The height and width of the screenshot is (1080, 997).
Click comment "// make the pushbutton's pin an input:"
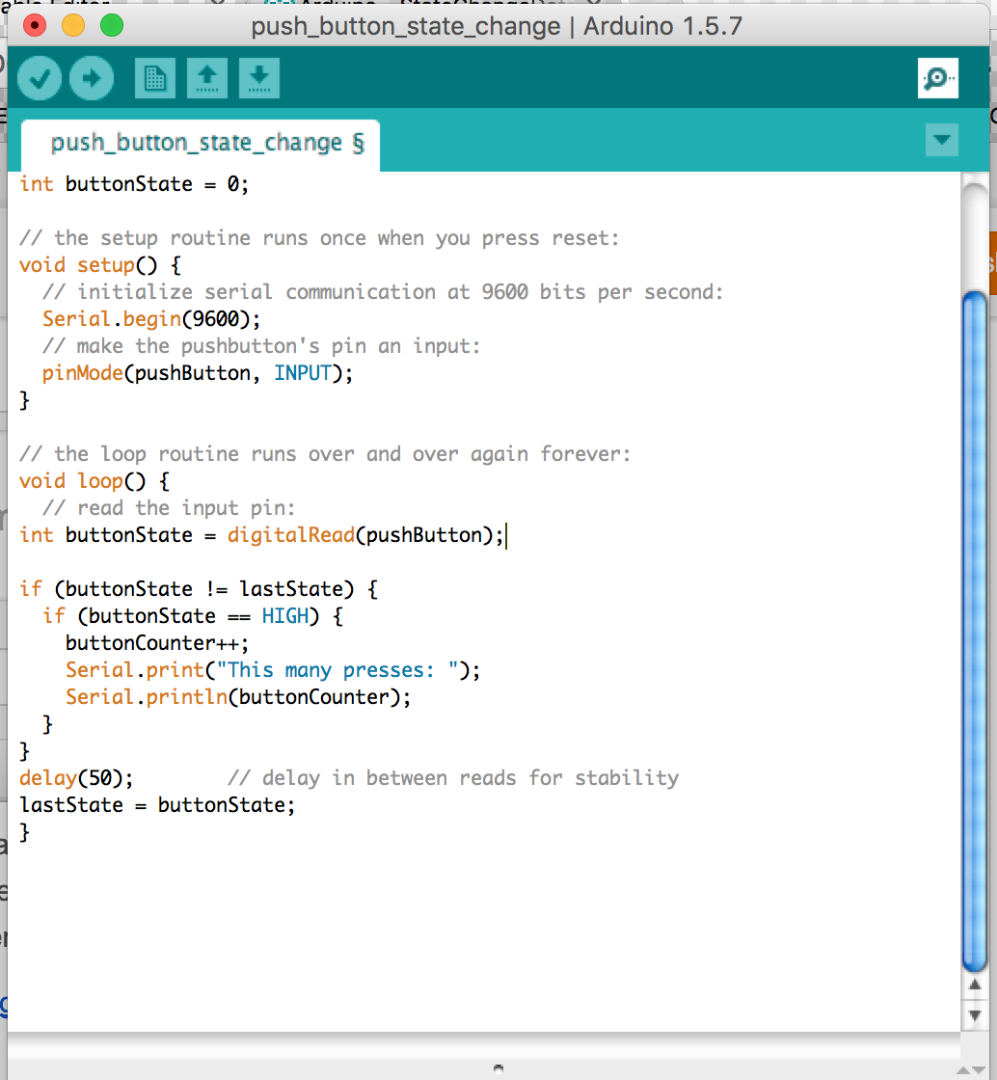[x=261, y=346]
